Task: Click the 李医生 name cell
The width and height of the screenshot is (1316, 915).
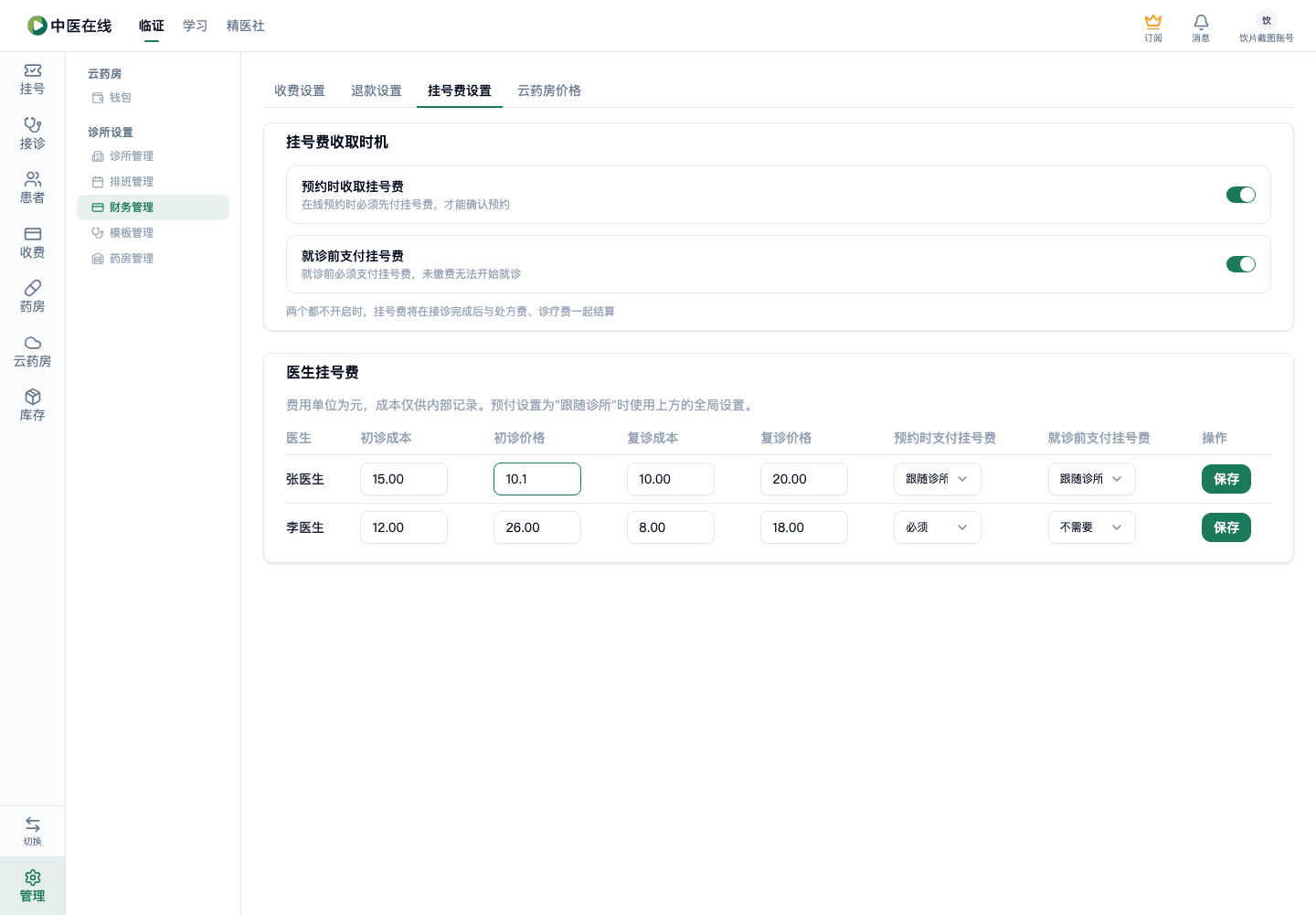Action: [305, 527]
